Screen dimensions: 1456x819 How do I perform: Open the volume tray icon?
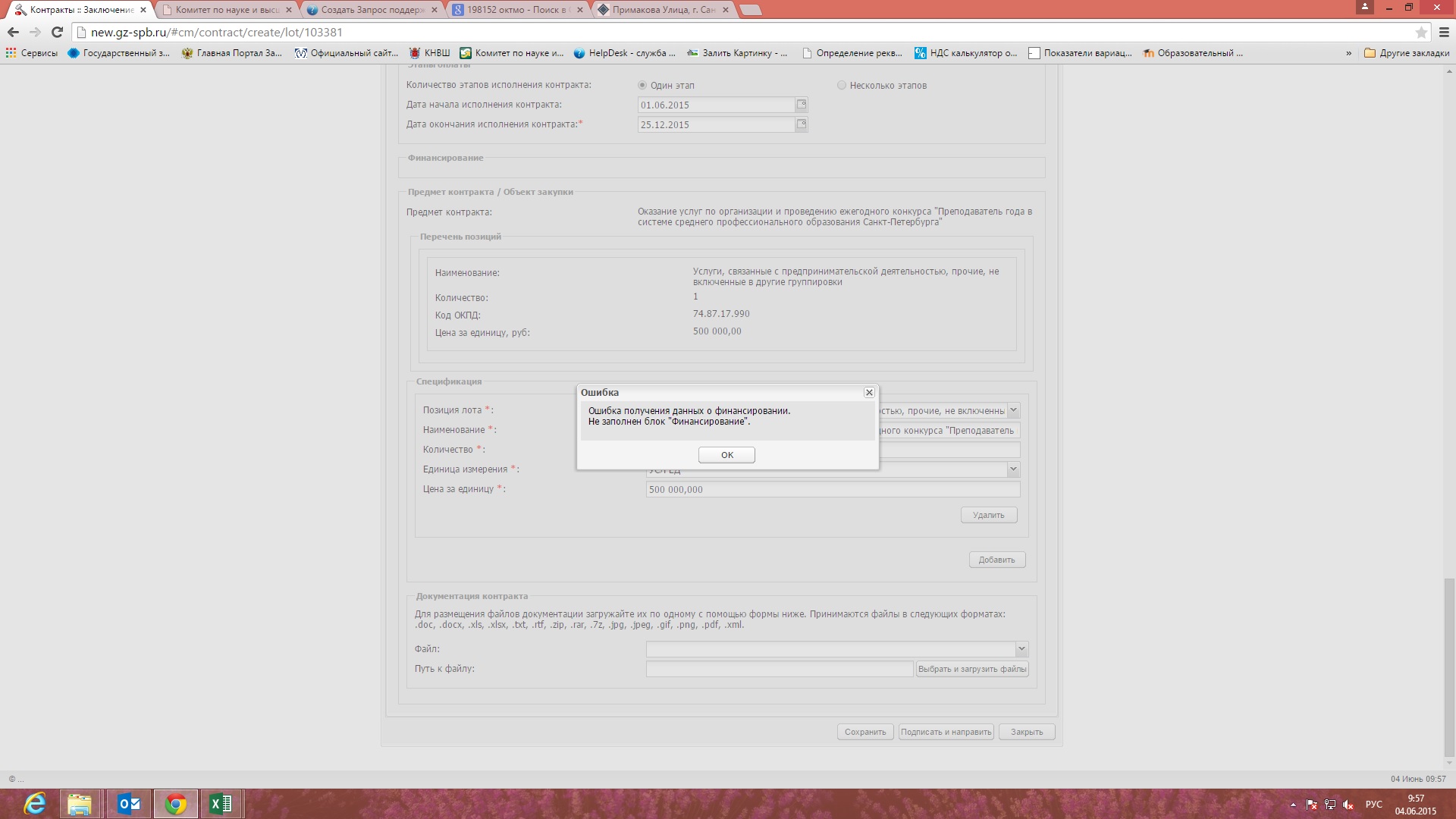pyautogui.click(x=1348, y=805)
